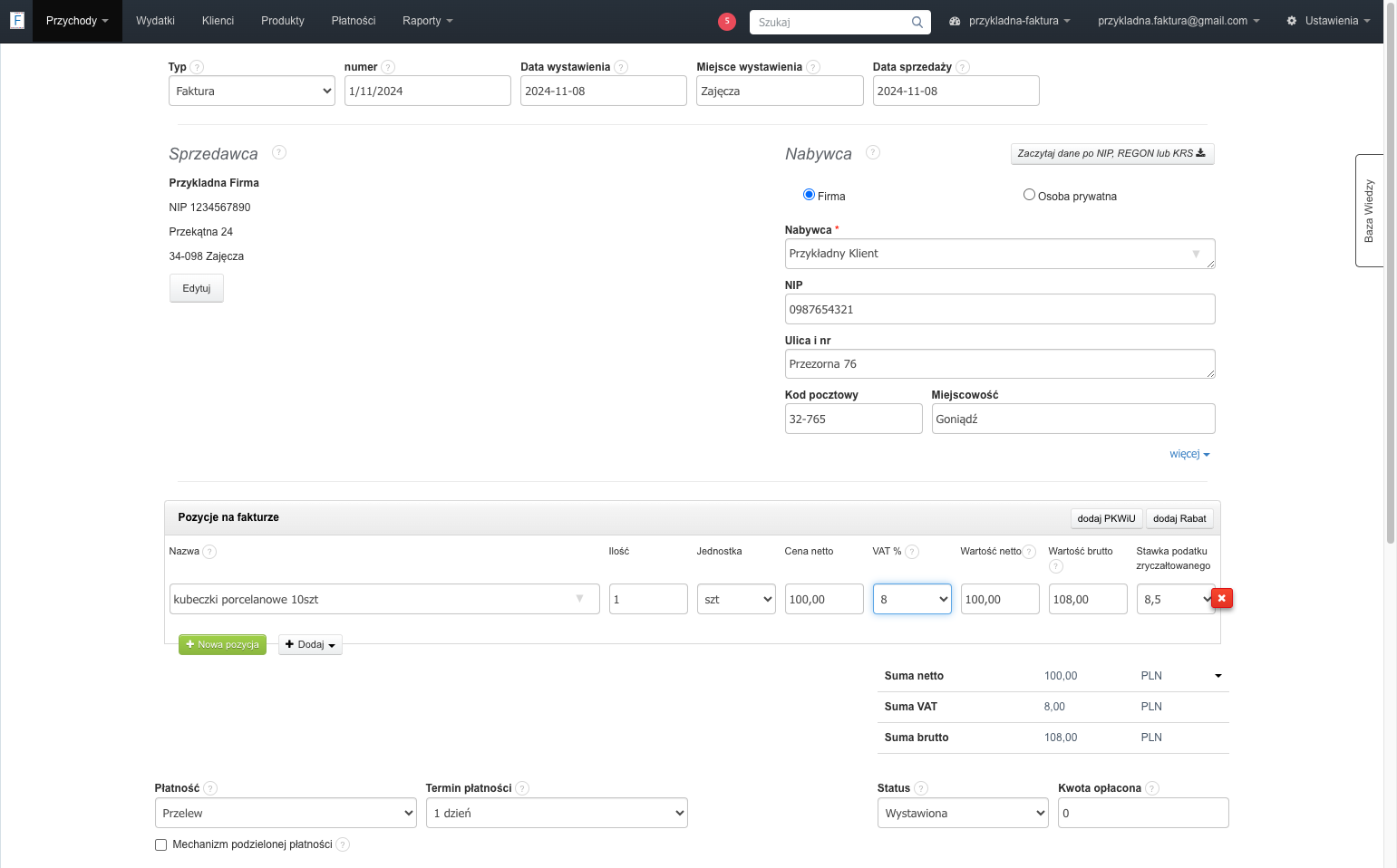Open the VAT % dropdown showing 8
Viewport: 1397px width, 868px height.
[x=912, y=599]
